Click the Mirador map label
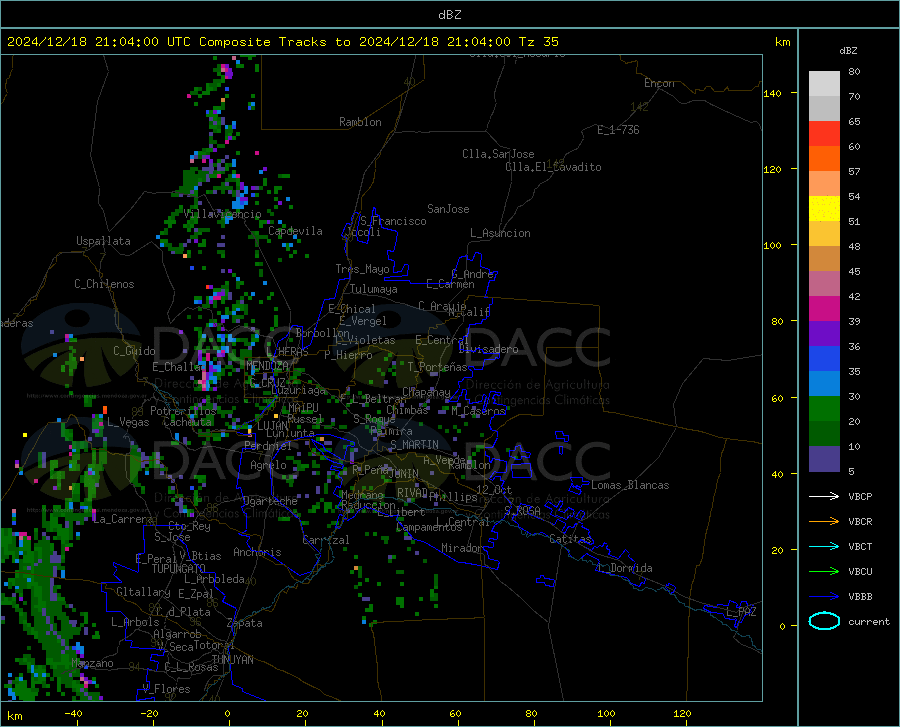This screenshot has width=900, height=727. (462, 548)
